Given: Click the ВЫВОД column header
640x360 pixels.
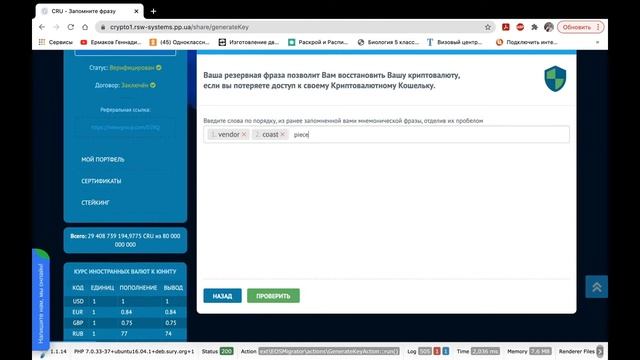Looking at the screenshot, I should pyautogui.click(x=173, y=288).
